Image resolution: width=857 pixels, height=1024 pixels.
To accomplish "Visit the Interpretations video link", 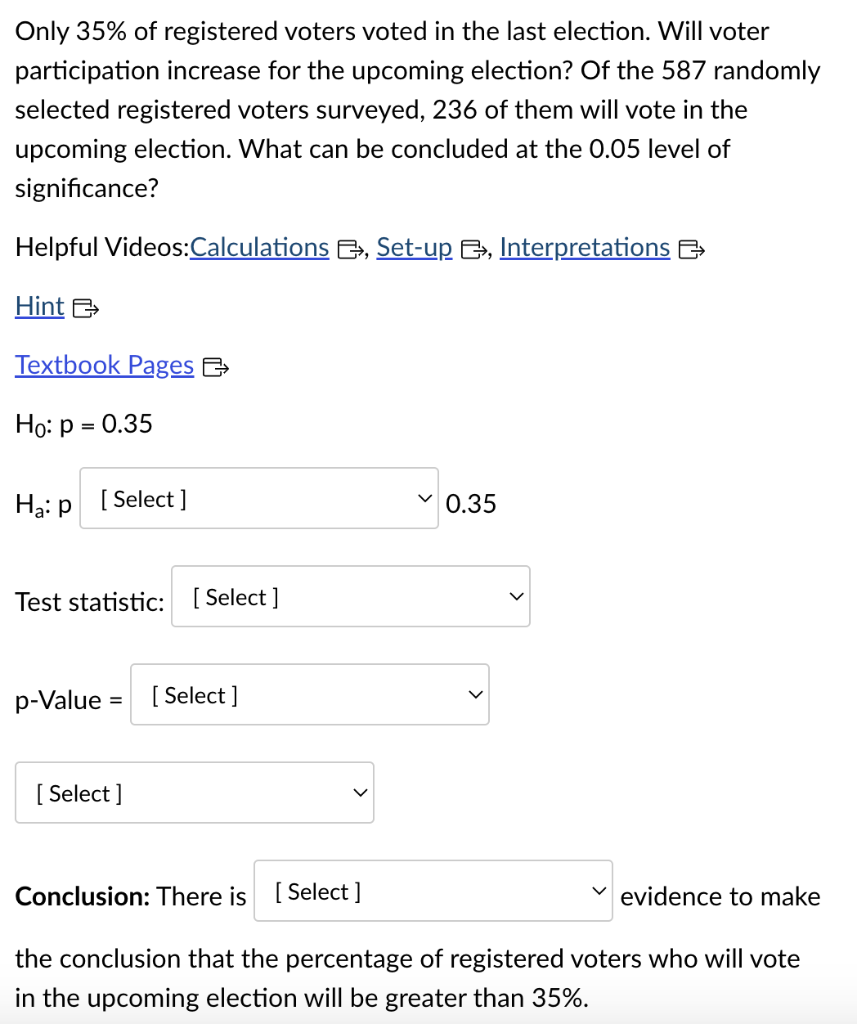I will click(x=584, y=247).
